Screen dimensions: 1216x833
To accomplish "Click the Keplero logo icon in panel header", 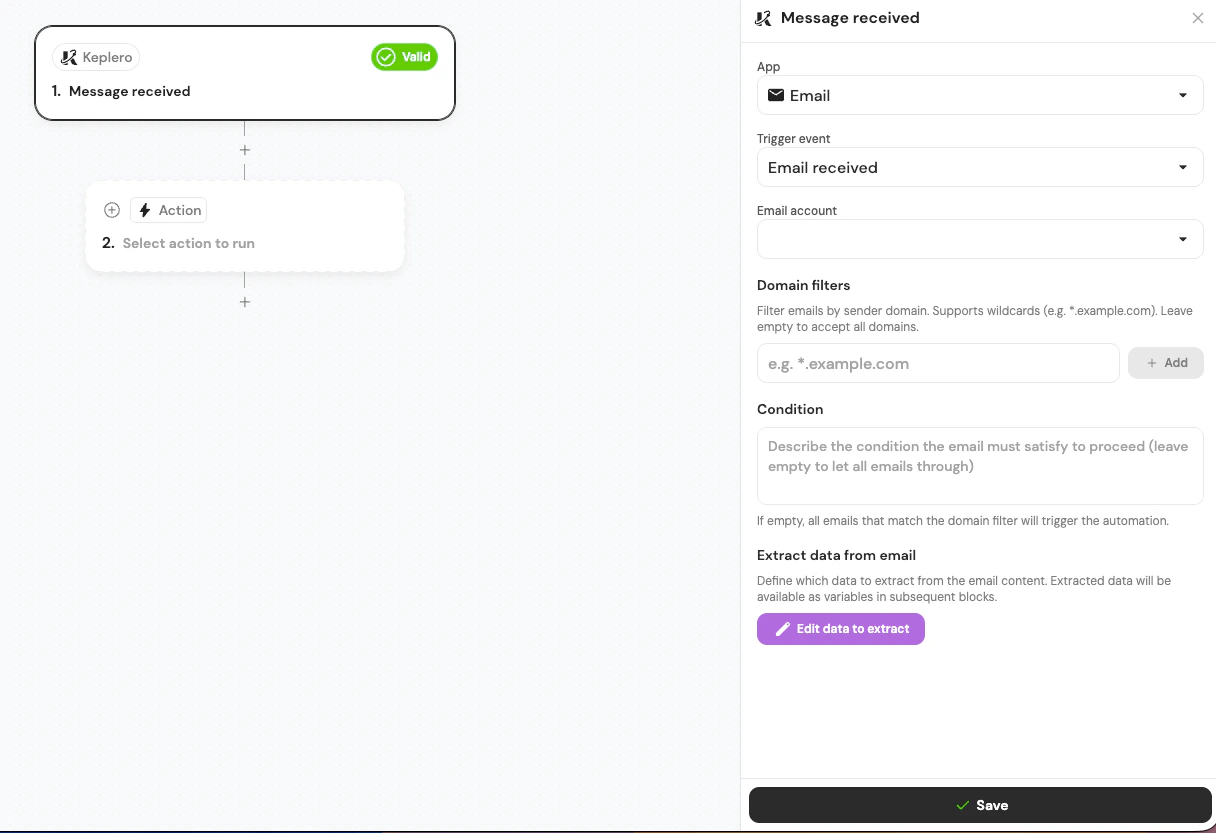I will click(x=762, y=18).
